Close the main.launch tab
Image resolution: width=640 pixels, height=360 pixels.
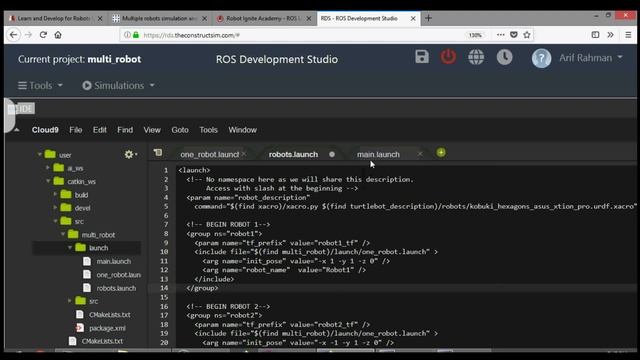click(x=420, y=154)
